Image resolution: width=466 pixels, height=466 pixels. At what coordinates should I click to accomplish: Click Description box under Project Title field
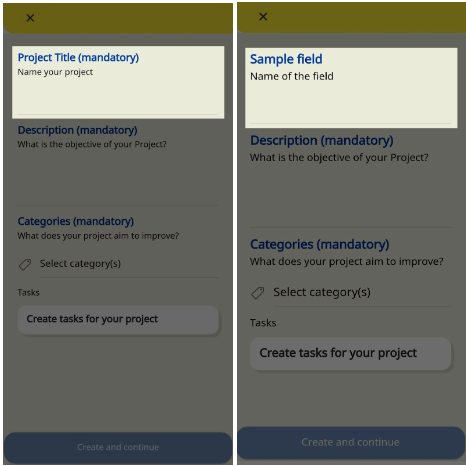pos(118,165)
